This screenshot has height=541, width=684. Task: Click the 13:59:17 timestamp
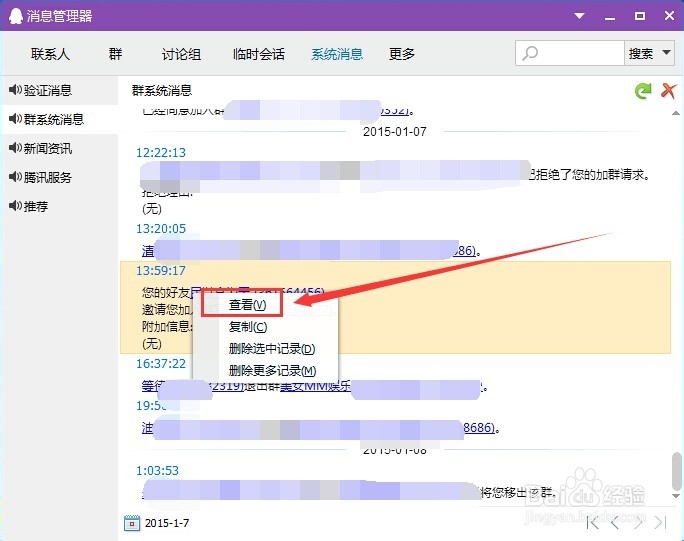[161, 270]
